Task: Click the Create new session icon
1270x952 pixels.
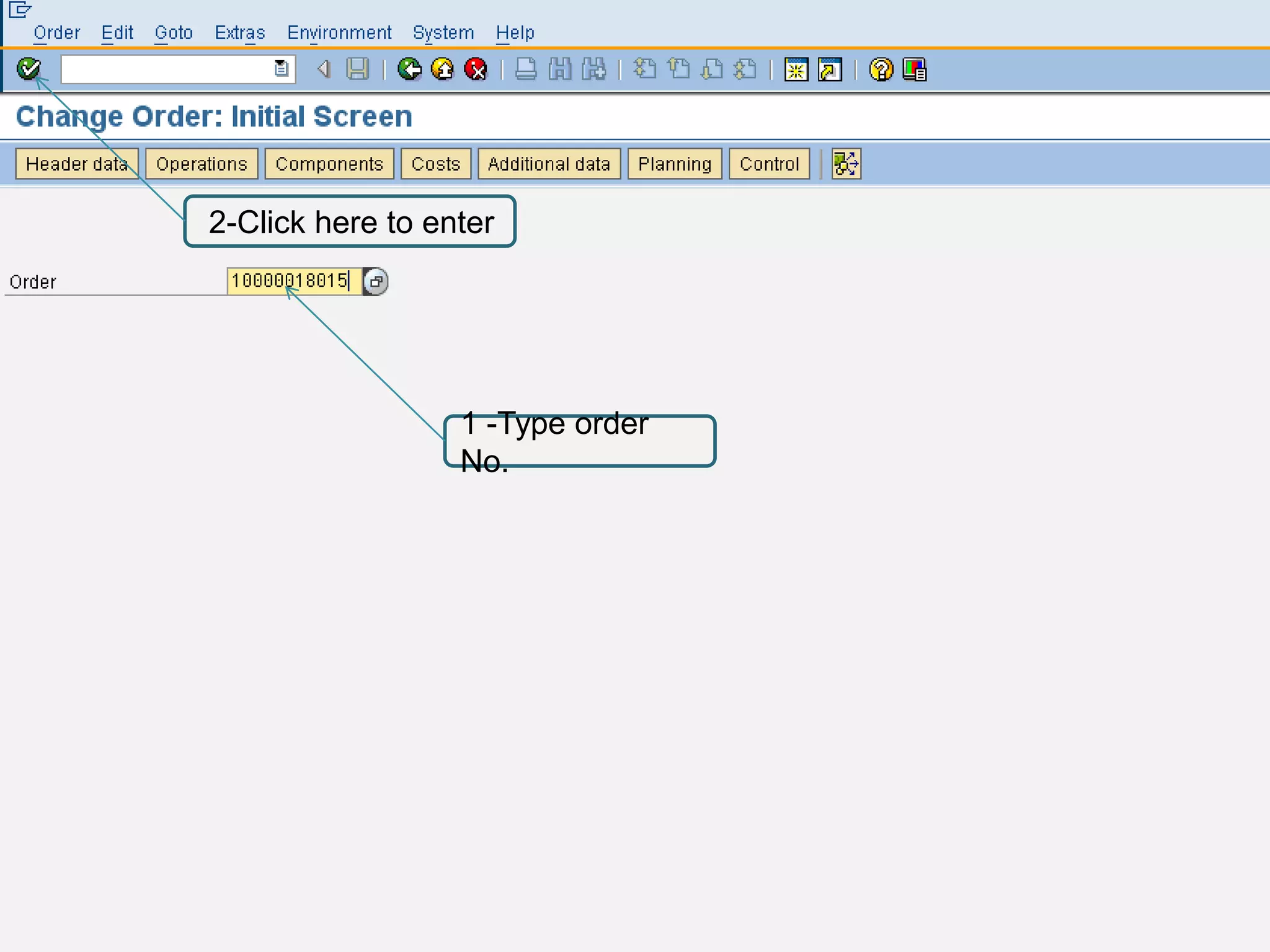Action: (x=796, y=69)
